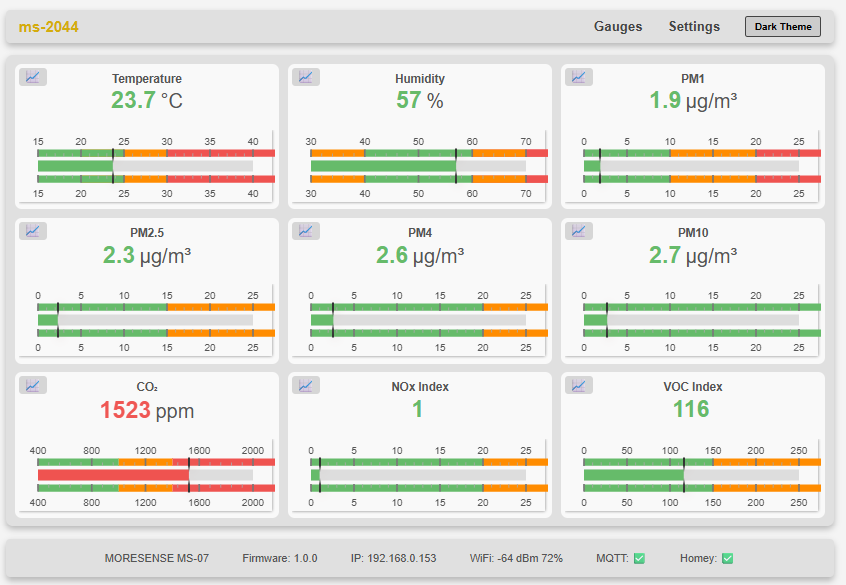The height and width of the screenshot is (585, 846).
Task: Open the Gauges menu item
Action: pos(618,27)
